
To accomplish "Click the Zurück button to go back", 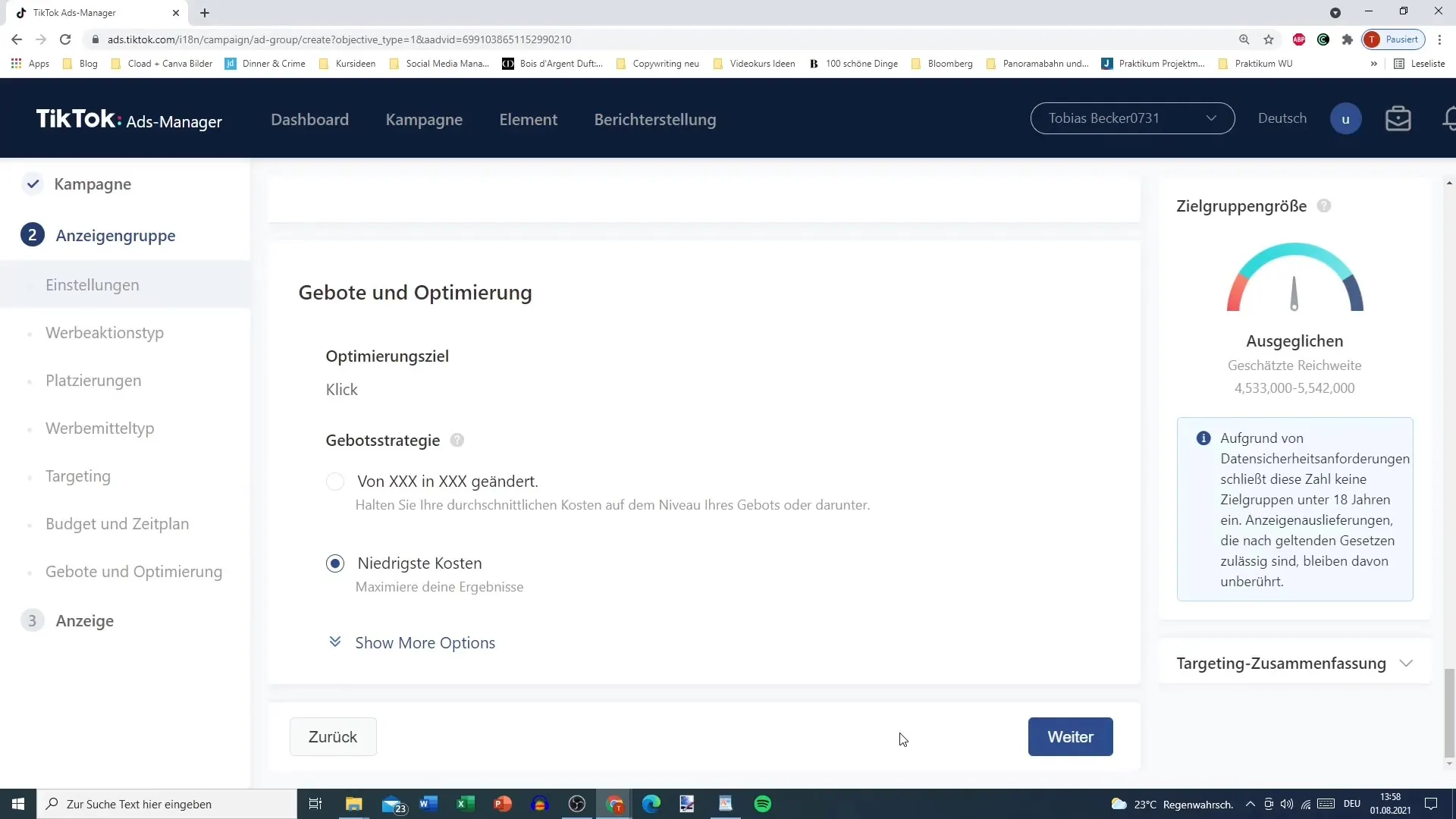I will coord(333,737).
